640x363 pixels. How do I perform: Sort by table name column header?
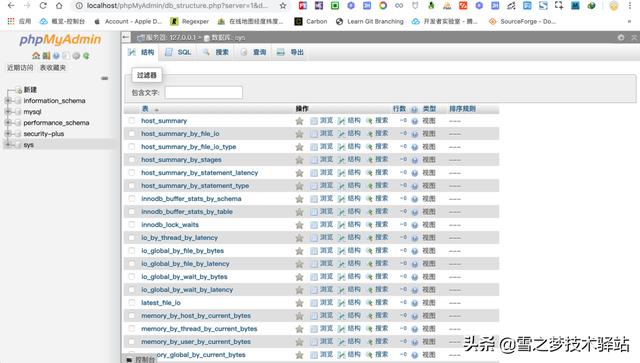click(145, 109)
